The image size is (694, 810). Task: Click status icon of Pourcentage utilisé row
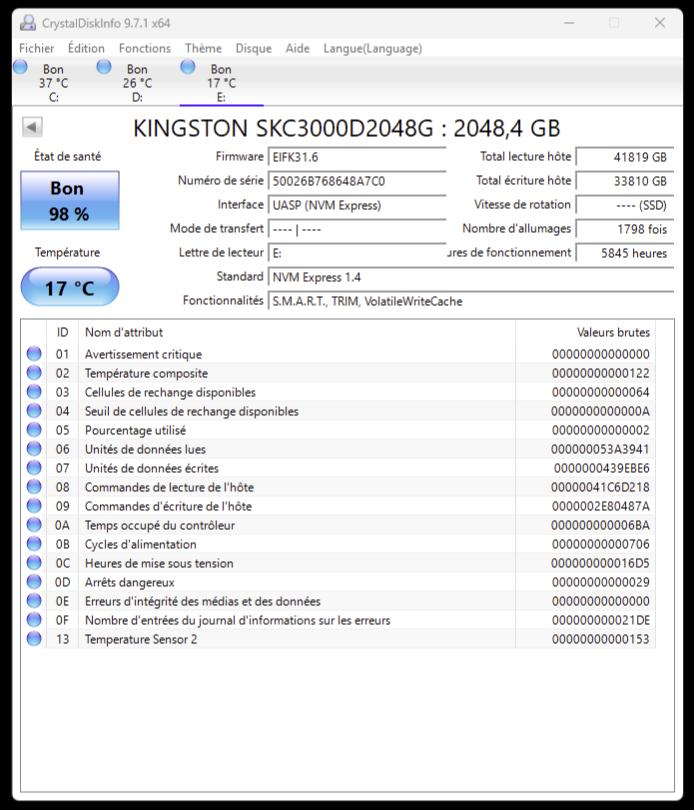pos(34,430)
